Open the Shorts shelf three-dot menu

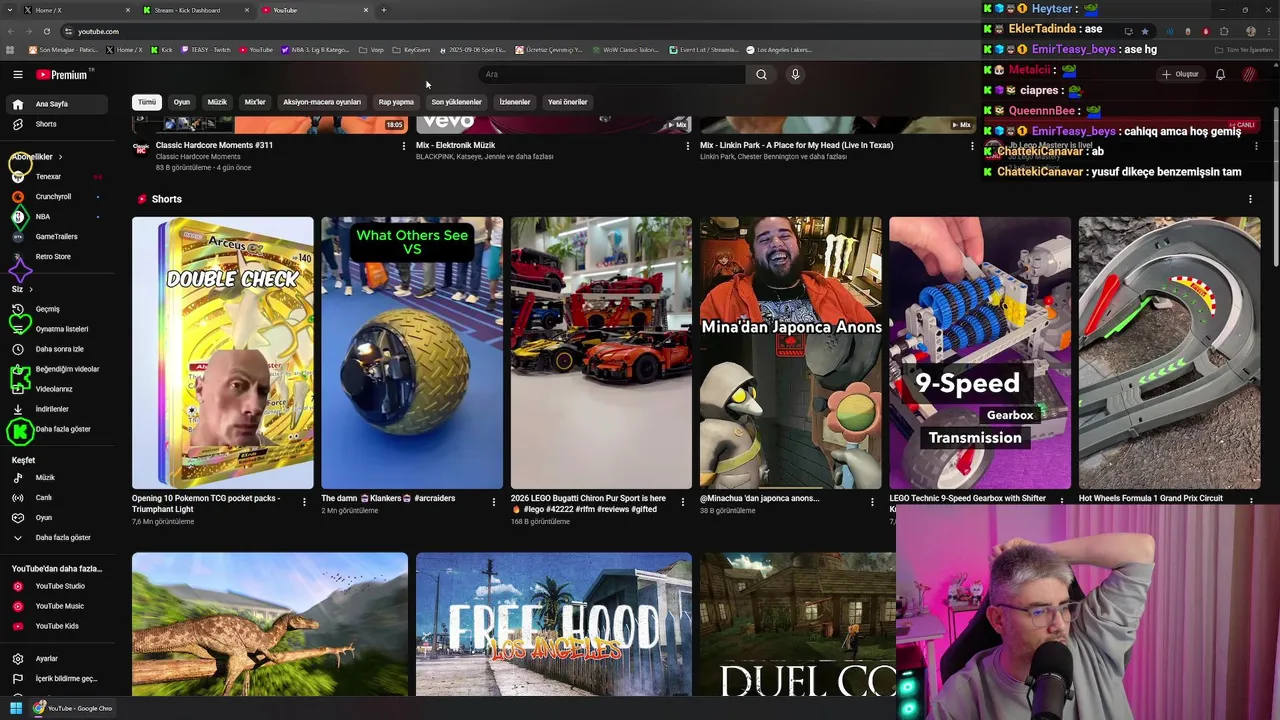(1250, 199)
